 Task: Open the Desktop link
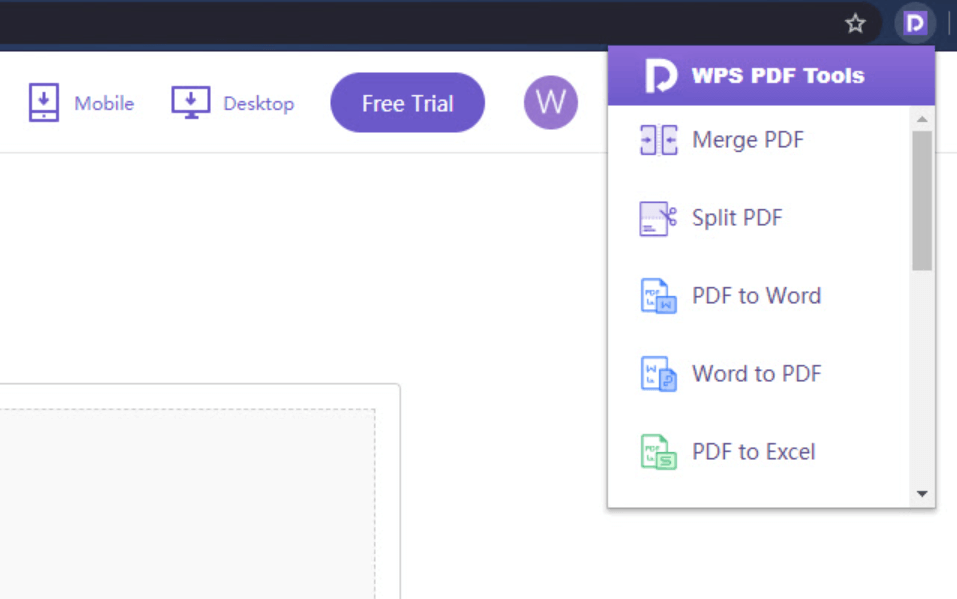point(259,104)
